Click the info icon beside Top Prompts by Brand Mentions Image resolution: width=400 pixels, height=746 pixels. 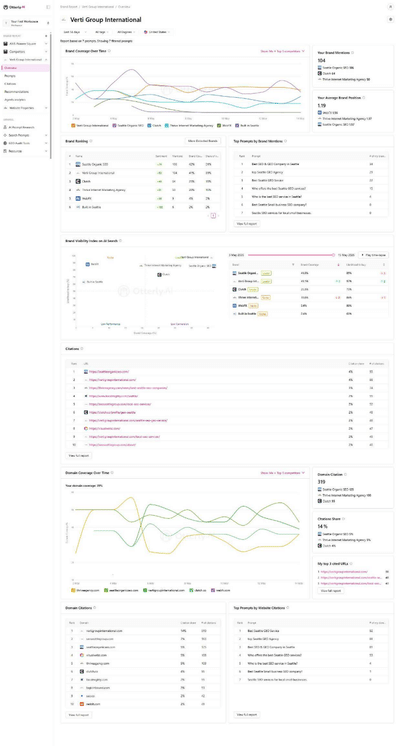tap(285, 141)
